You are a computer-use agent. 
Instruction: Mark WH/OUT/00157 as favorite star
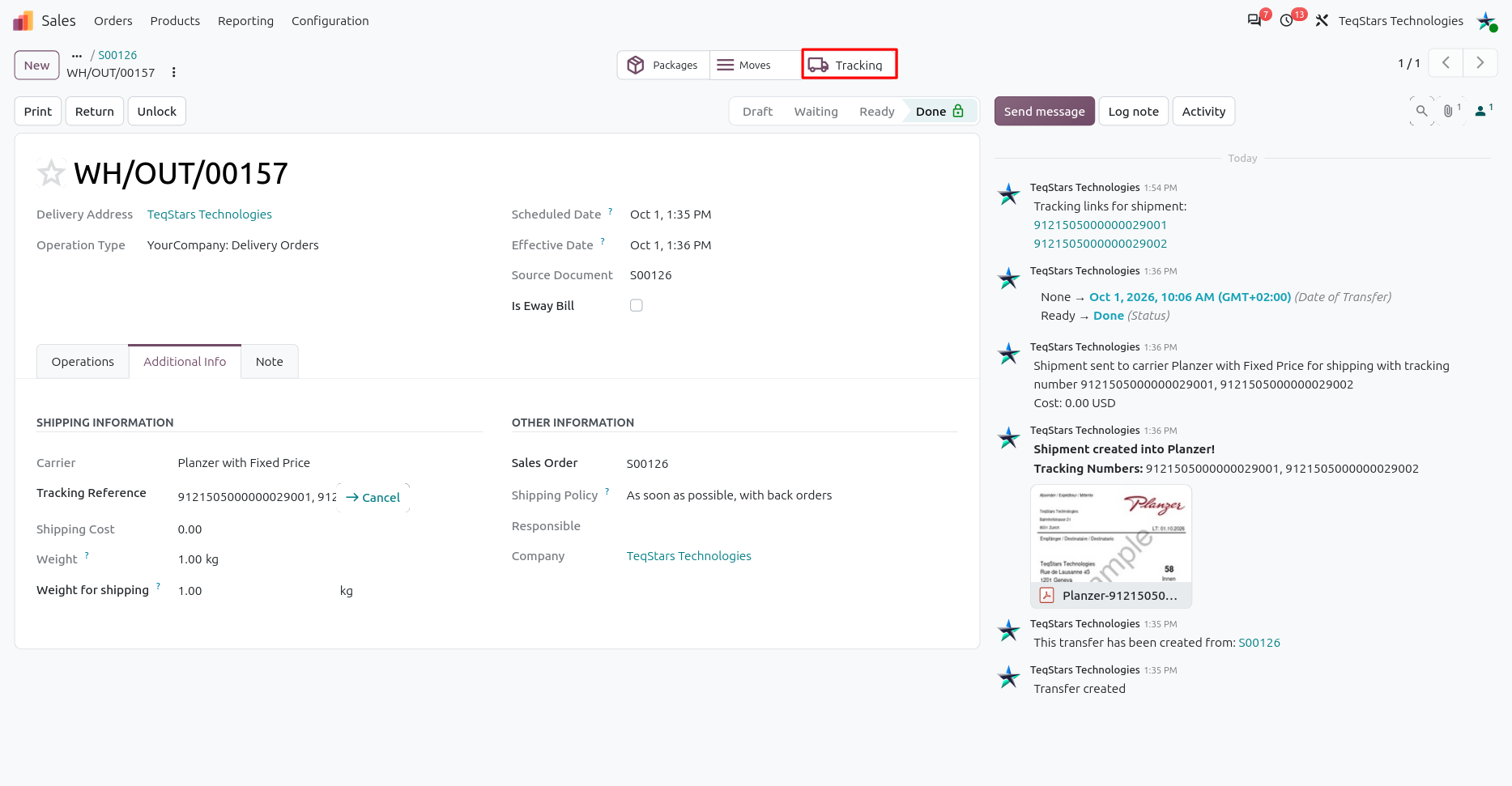point(51,172)
